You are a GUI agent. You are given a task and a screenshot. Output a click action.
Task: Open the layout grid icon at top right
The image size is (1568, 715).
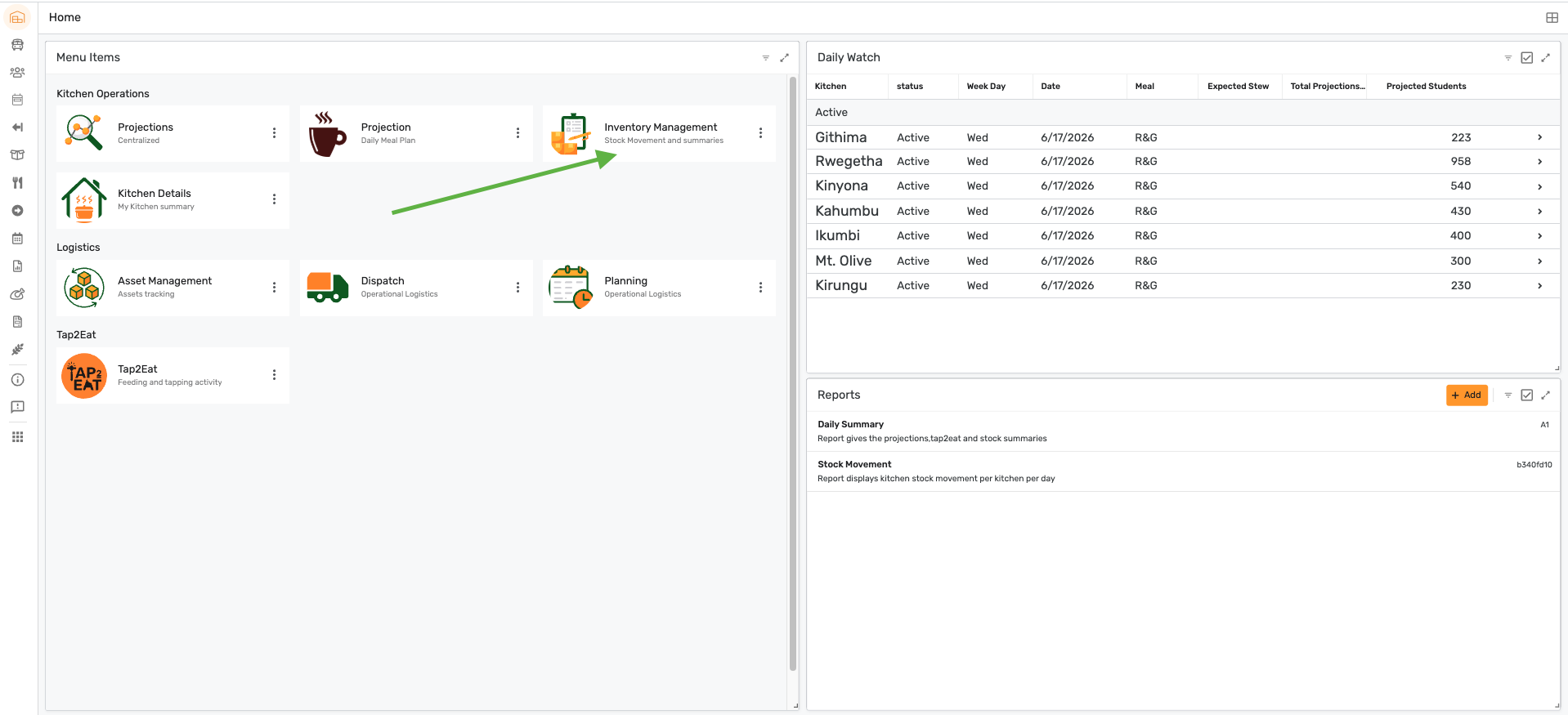pos(1552,18)
